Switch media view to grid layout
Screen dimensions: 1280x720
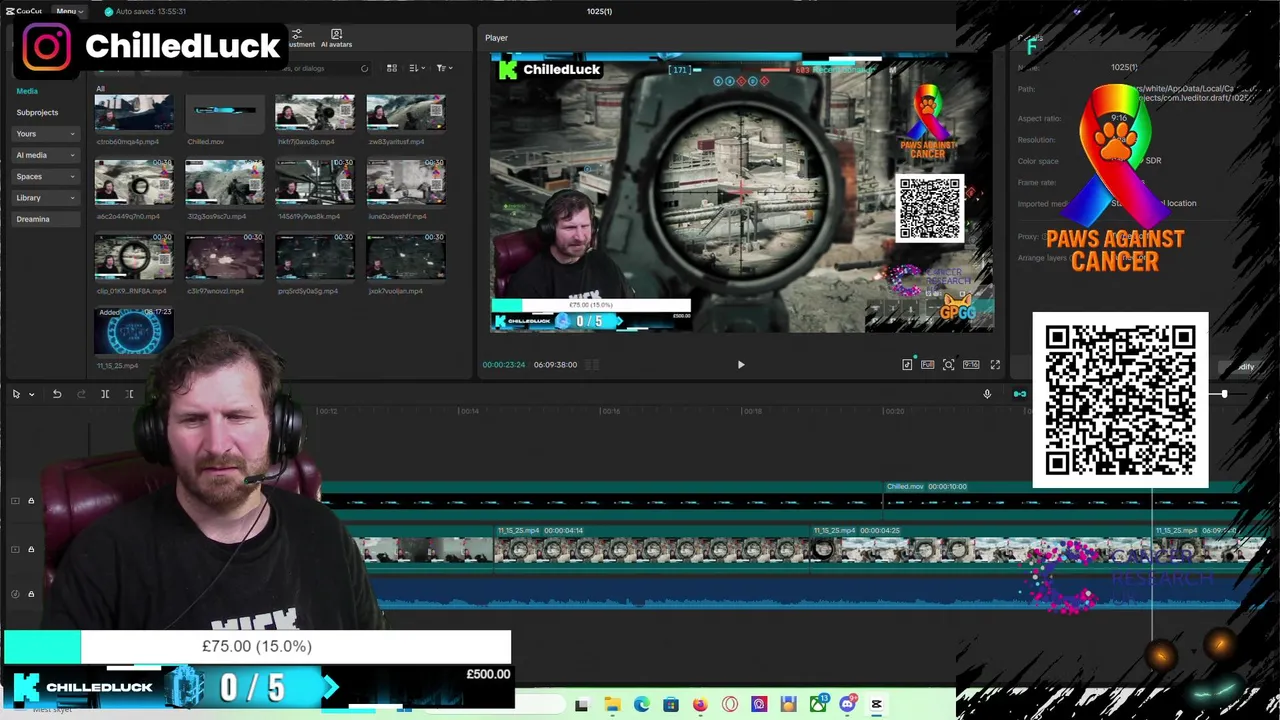point(392,68)
